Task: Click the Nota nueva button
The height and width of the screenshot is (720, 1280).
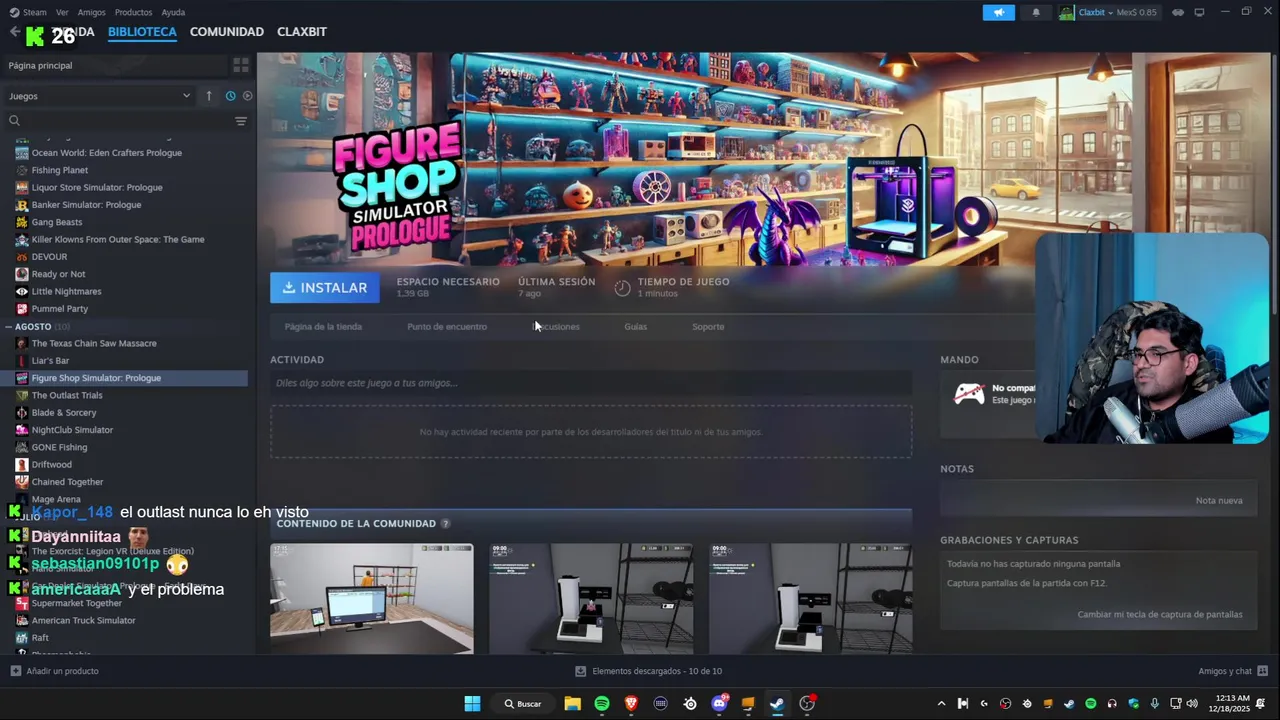Action: coord(1219,501)
